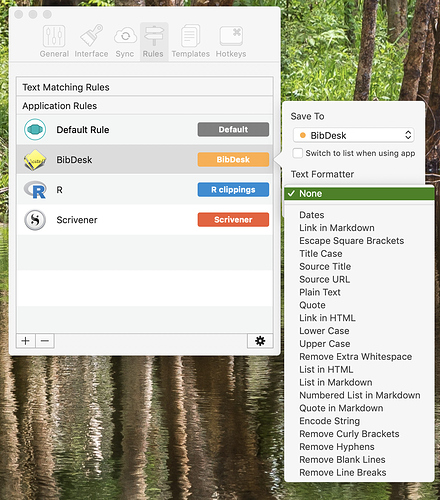Click the gear icon below rules list

[x=260, y=341]
